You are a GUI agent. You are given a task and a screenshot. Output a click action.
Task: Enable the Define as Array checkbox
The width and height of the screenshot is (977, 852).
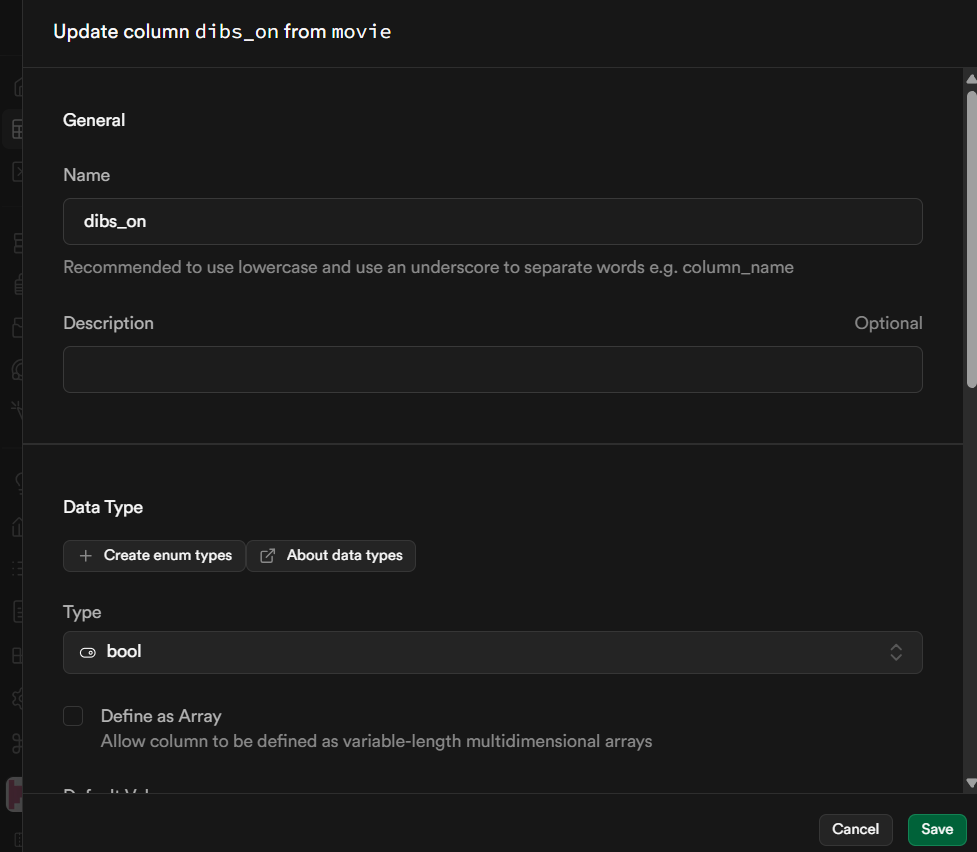[x=73, y=716]
